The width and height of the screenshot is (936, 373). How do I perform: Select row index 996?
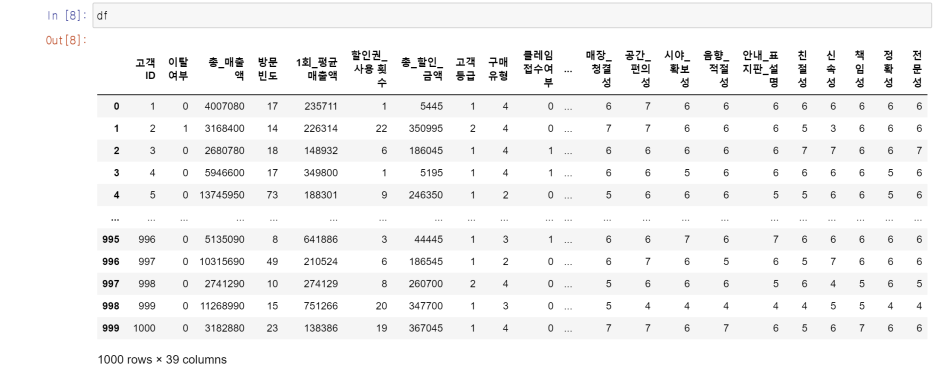pos(110,261)
